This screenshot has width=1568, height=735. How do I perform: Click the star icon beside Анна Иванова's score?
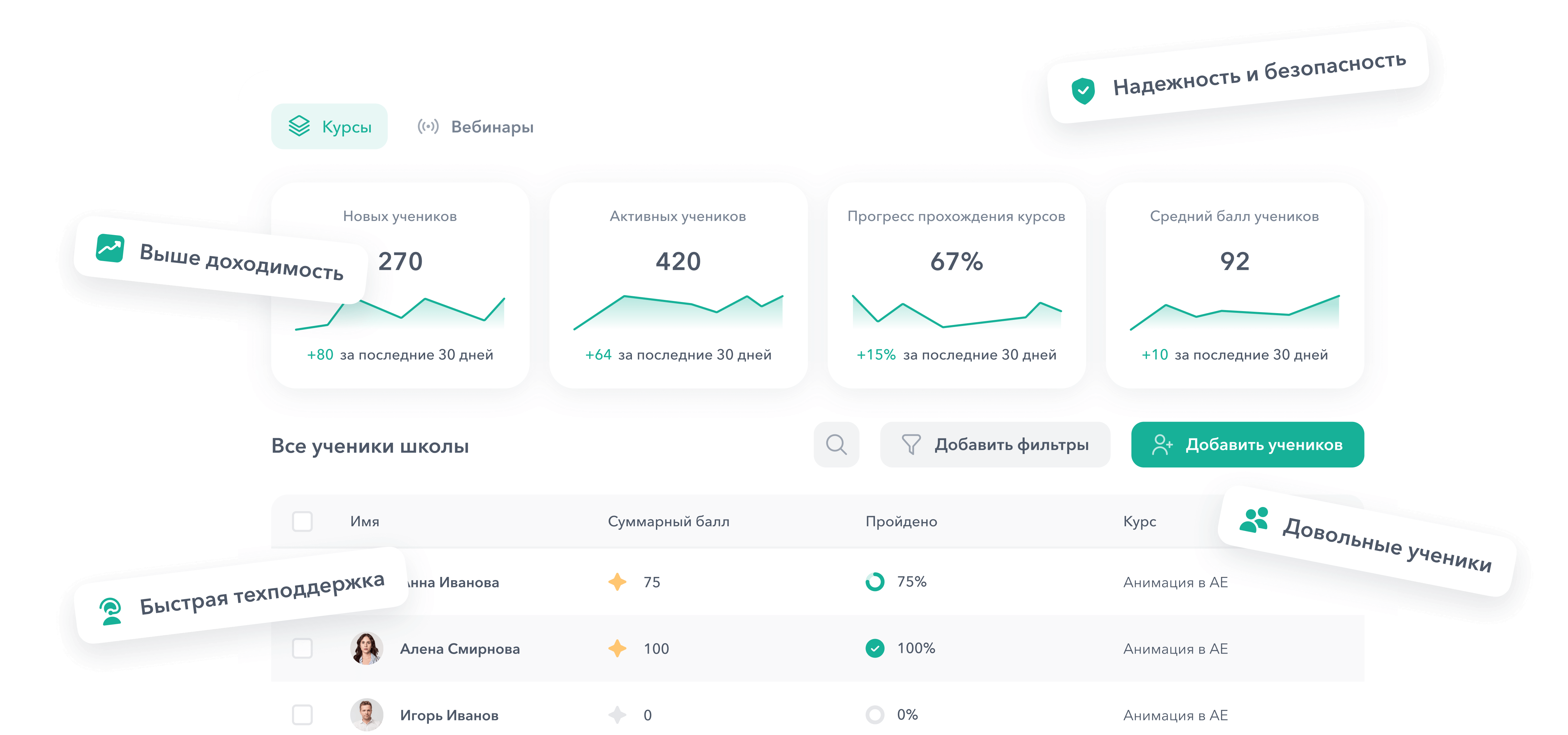pyautogui.click(x=617, y=582)
